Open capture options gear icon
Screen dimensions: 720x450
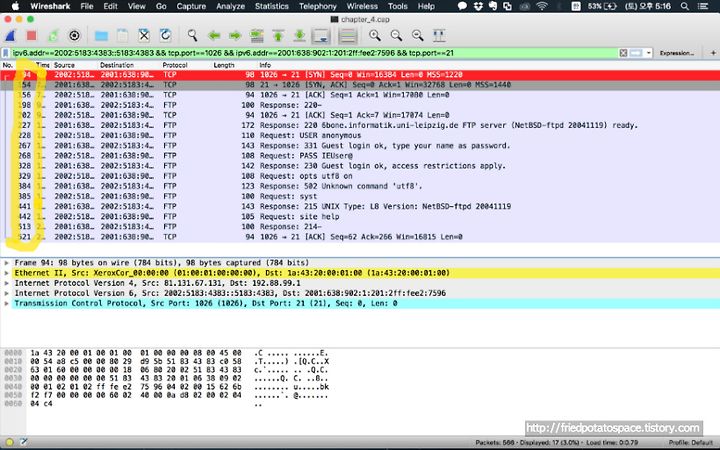tap(74, 35)
